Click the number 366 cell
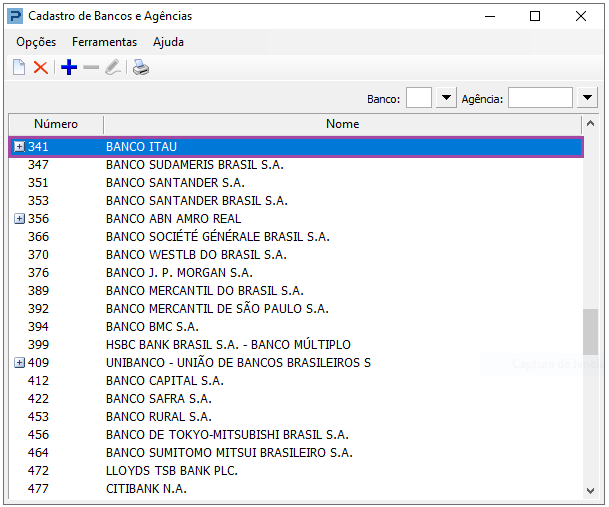 (38, 237)
